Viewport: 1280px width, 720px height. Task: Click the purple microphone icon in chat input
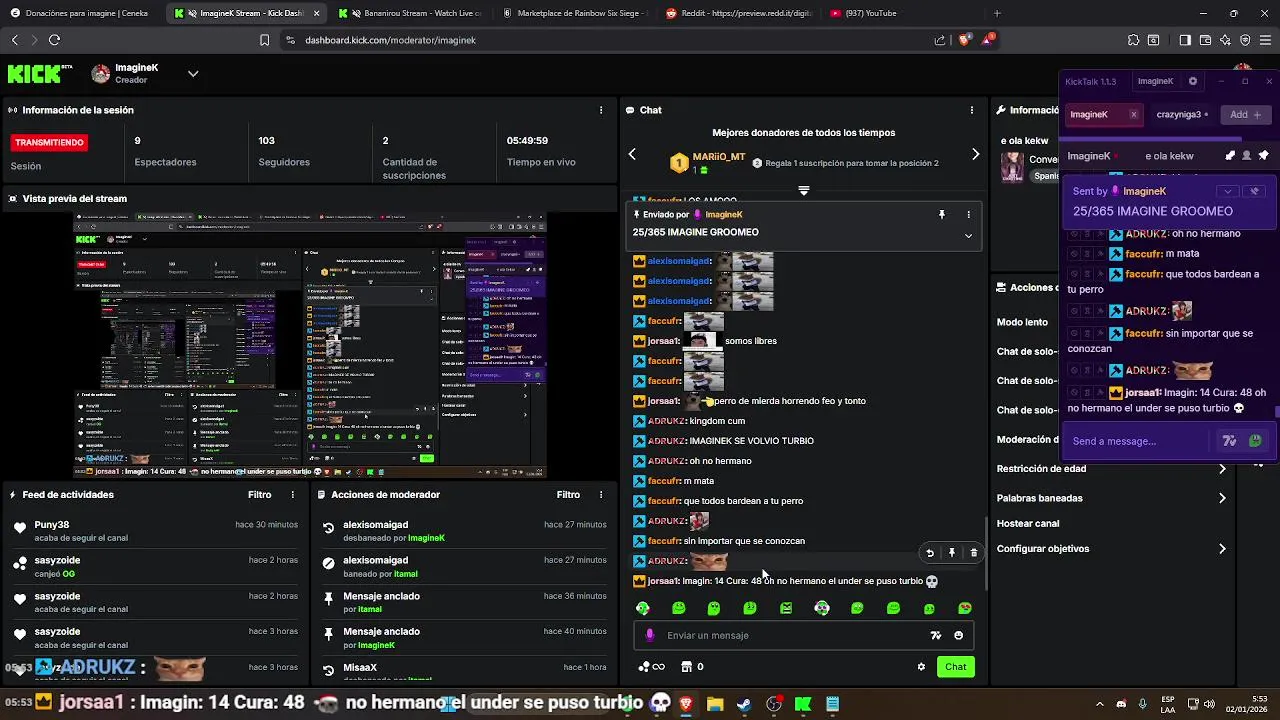click(650, 635)
